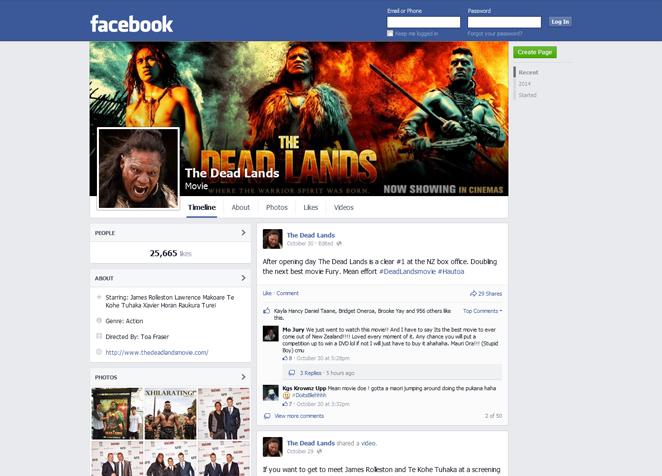Image resolution: width=662 pixels, height=476 pixels.
Task: Click the thumbs-up icon beside Kayla Hancy likes
Action: coord(267,311)
